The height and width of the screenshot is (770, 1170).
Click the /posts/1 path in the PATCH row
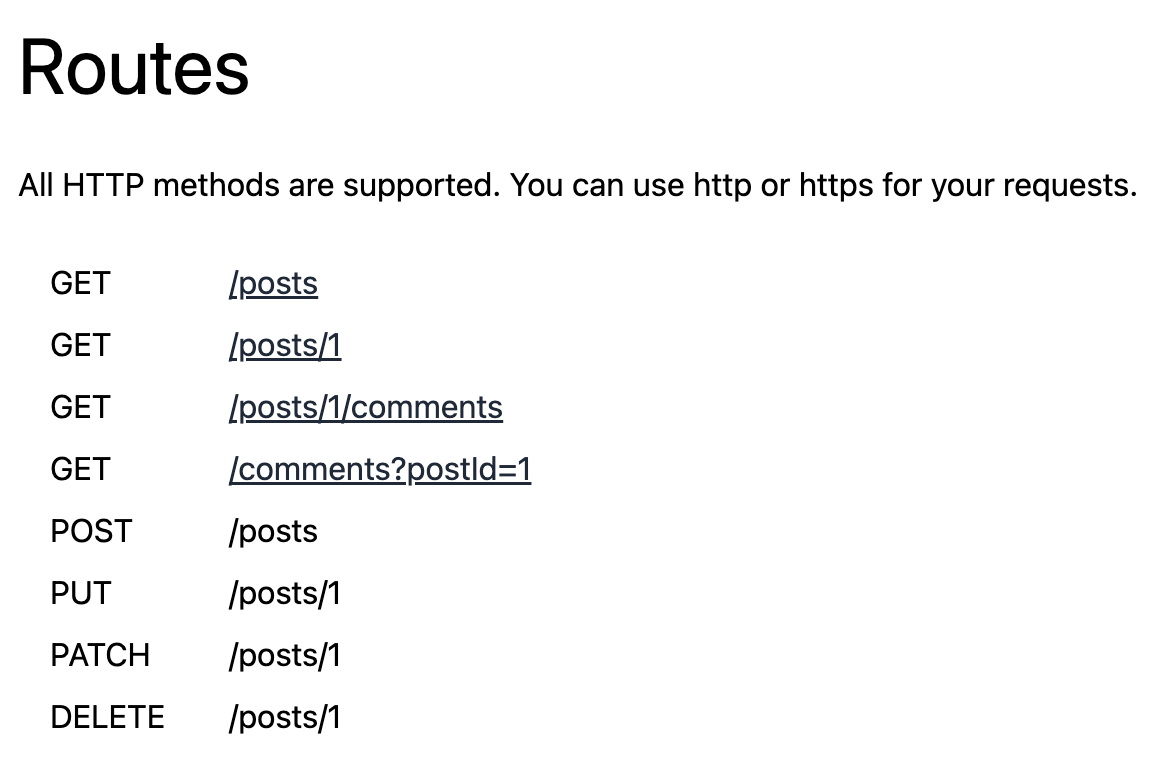coord(285,656)
